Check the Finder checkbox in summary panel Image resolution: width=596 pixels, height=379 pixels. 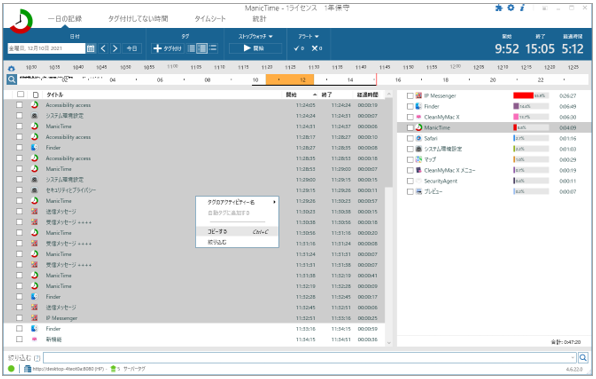point(410,106)
